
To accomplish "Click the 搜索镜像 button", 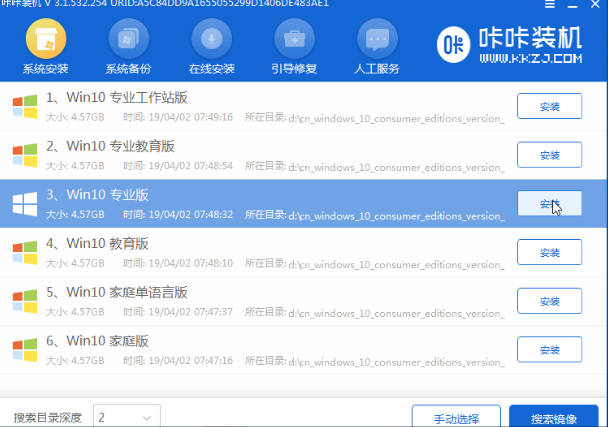I will point(553,417).
